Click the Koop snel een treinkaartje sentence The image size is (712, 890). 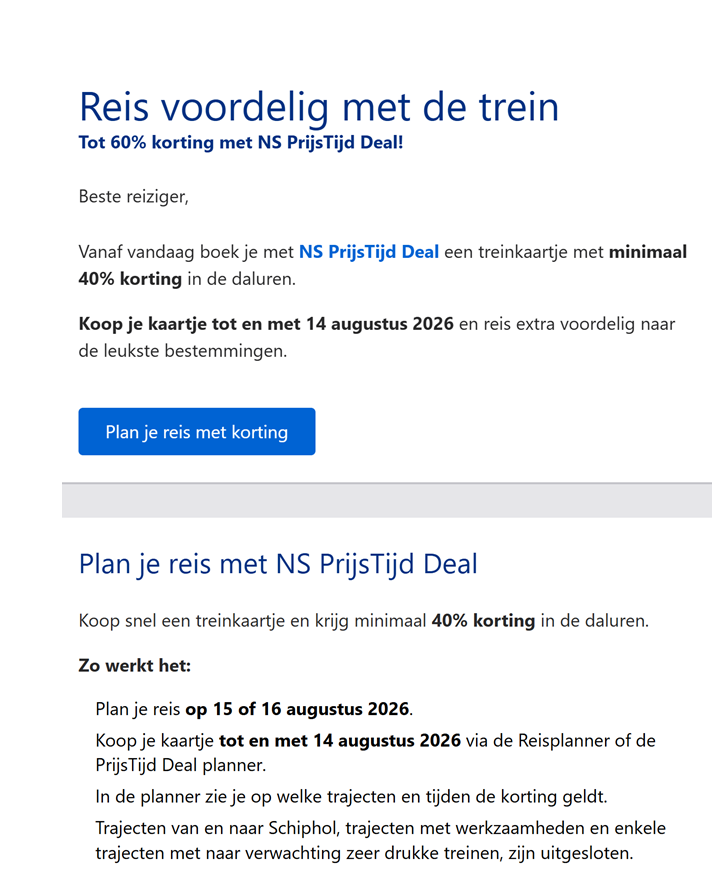[x=363, y=620]
